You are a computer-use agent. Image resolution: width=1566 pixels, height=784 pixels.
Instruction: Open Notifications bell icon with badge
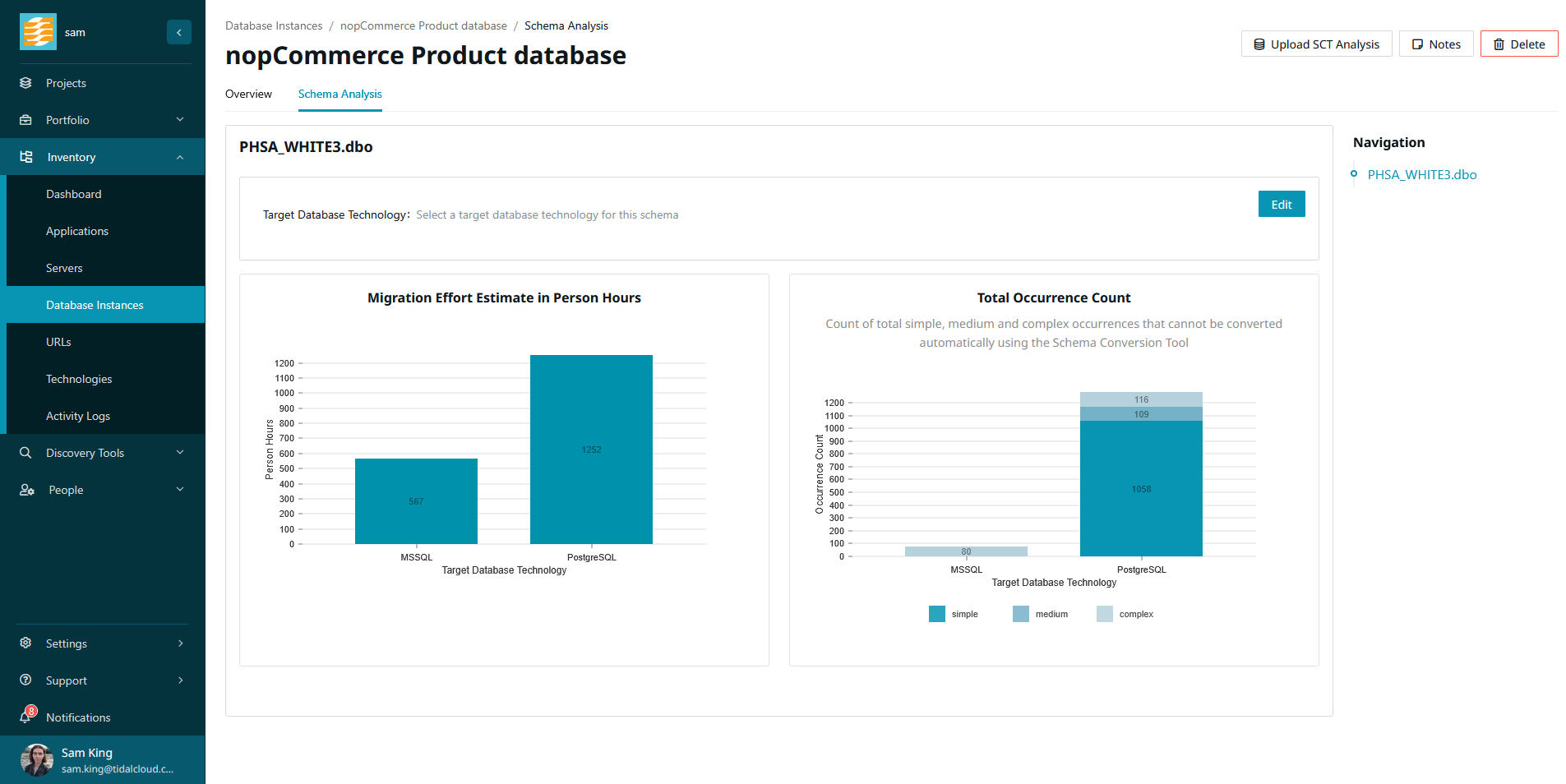[x=26, y=717]
